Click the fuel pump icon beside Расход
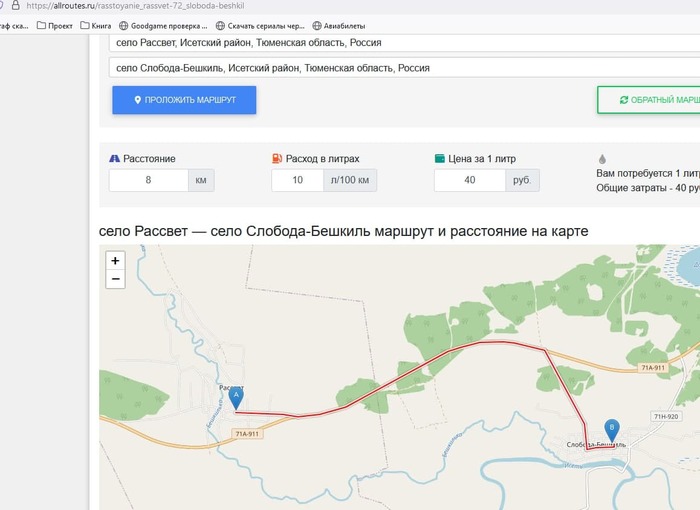700x510 pixels. point(277,159)
